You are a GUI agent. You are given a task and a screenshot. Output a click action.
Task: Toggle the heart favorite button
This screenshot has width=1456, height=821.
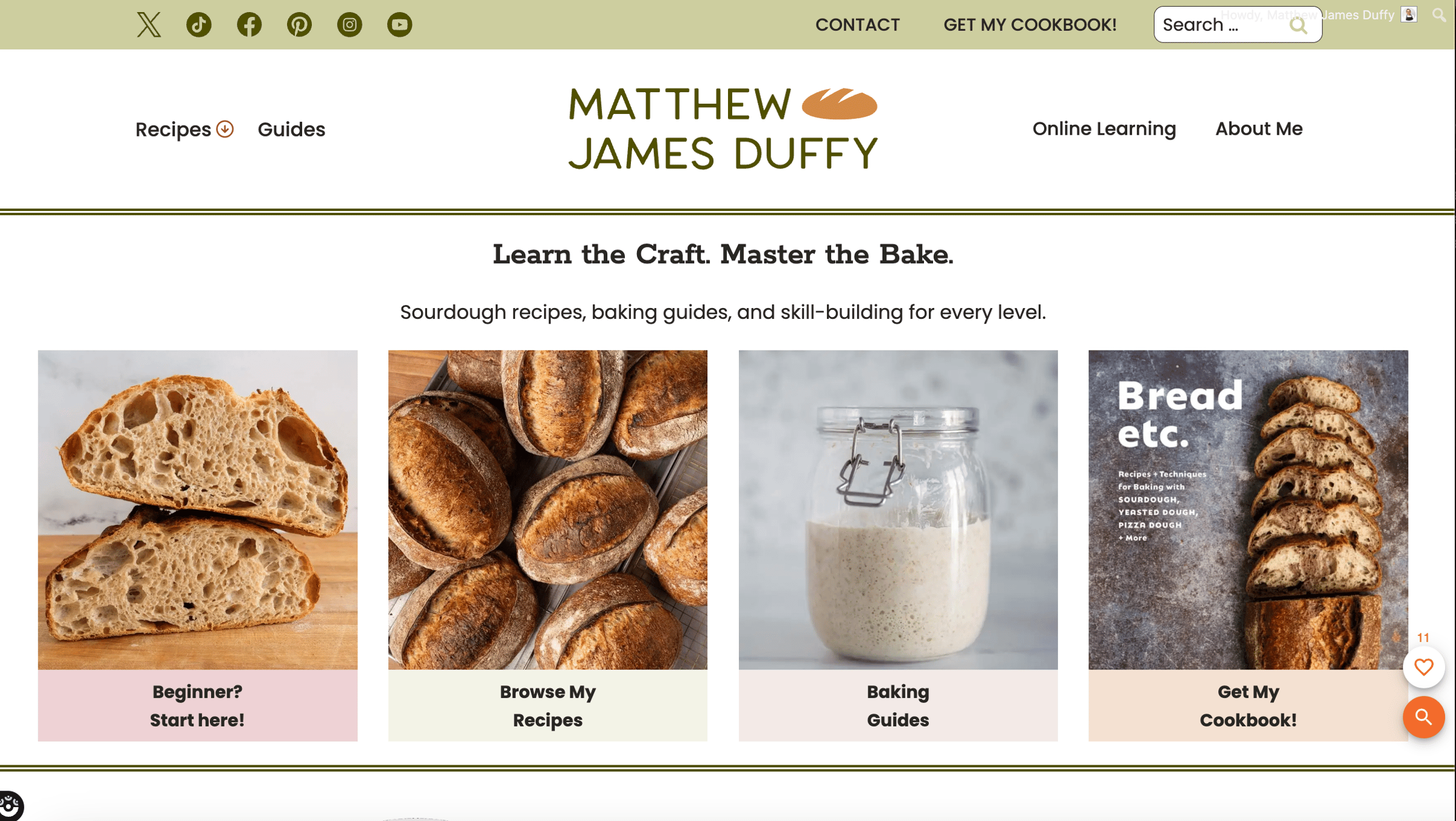[x=1423, y=667]
